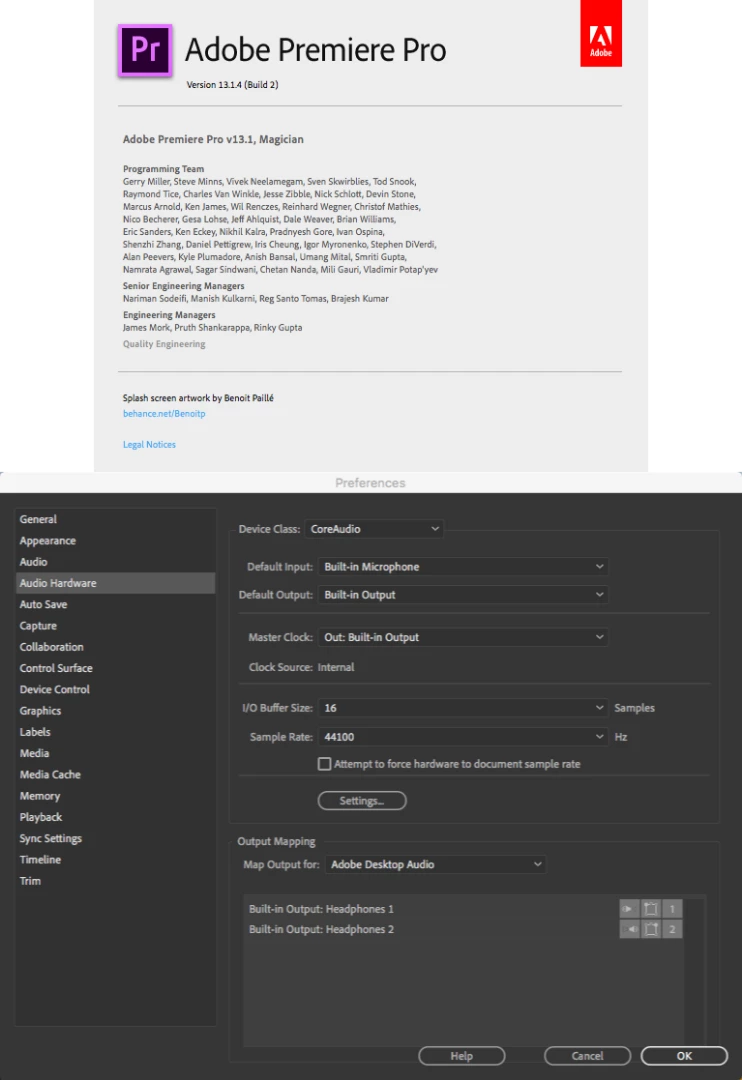
Task: Open Default Input dropdown (Built-in Microphone)
Action: 463,567
